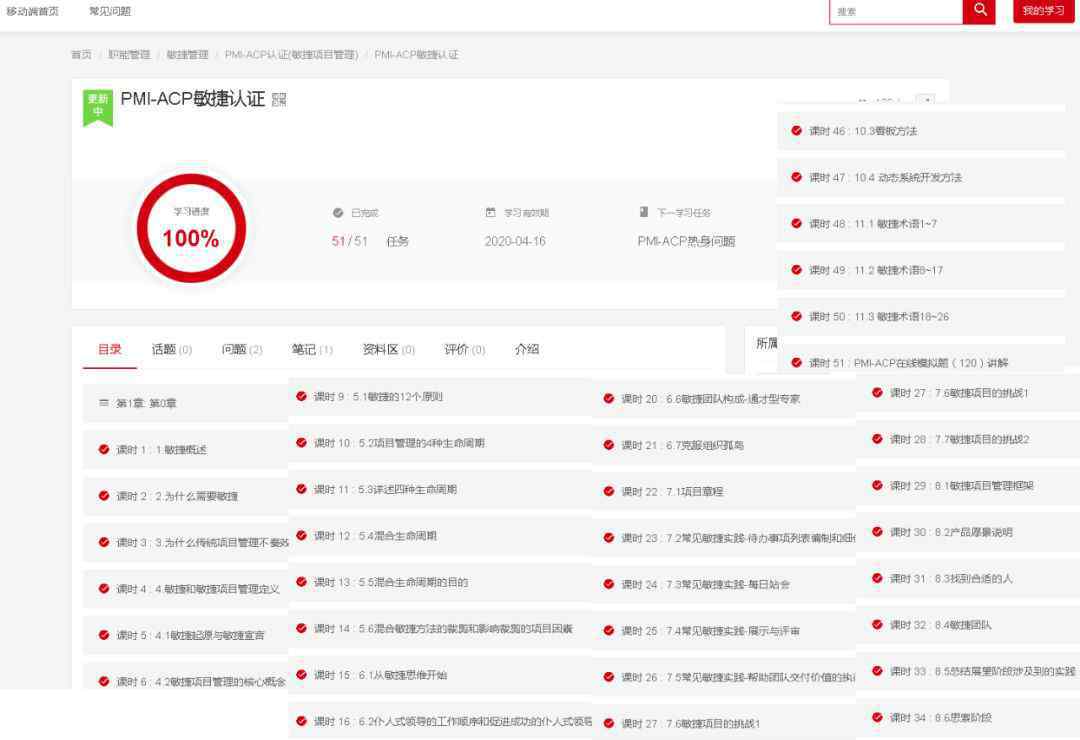Click red check icon of 课时 28

[x=877, y=439]
